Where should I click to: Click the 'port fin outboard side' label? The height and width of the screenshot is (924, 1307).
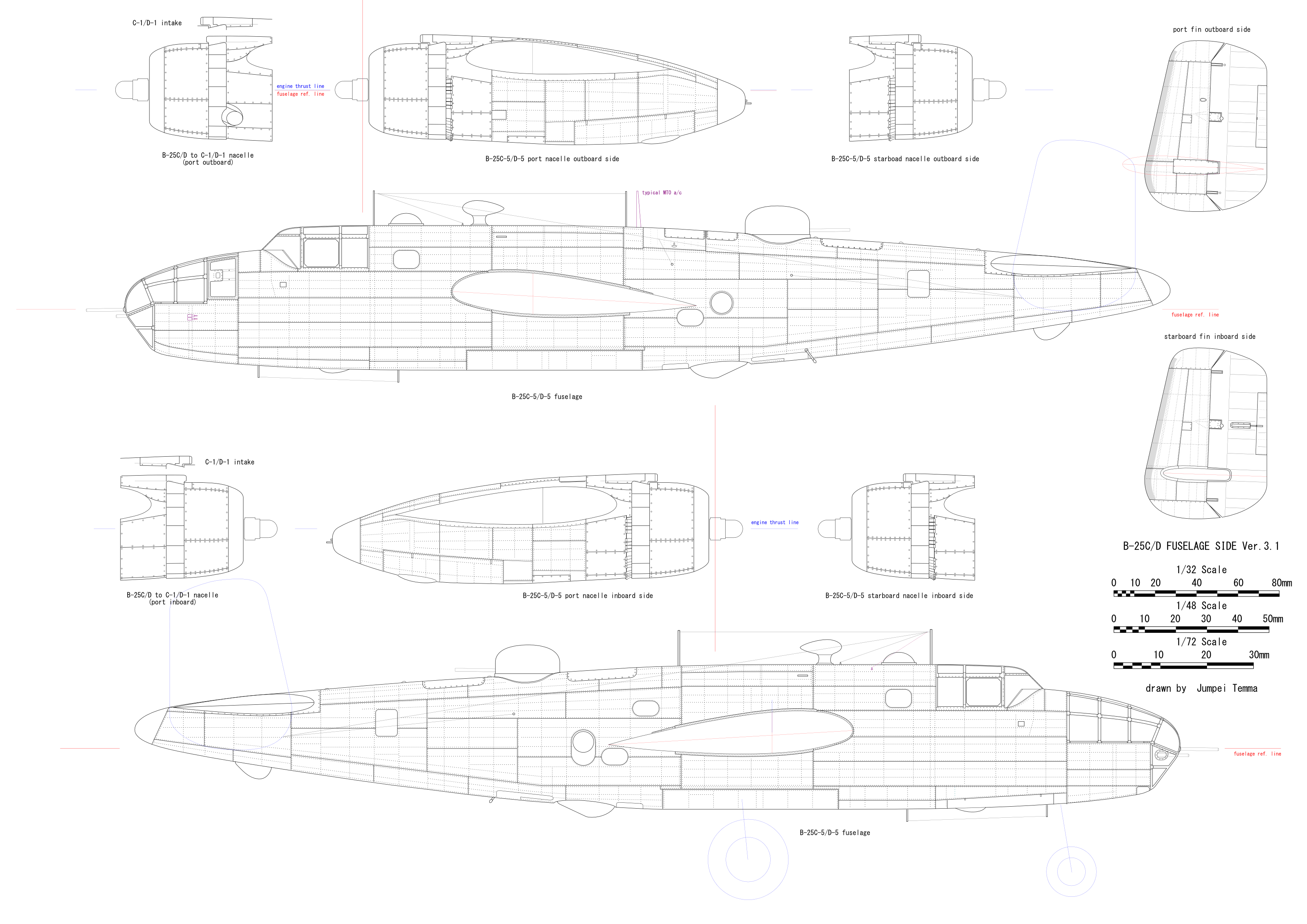pos(1211,30)
